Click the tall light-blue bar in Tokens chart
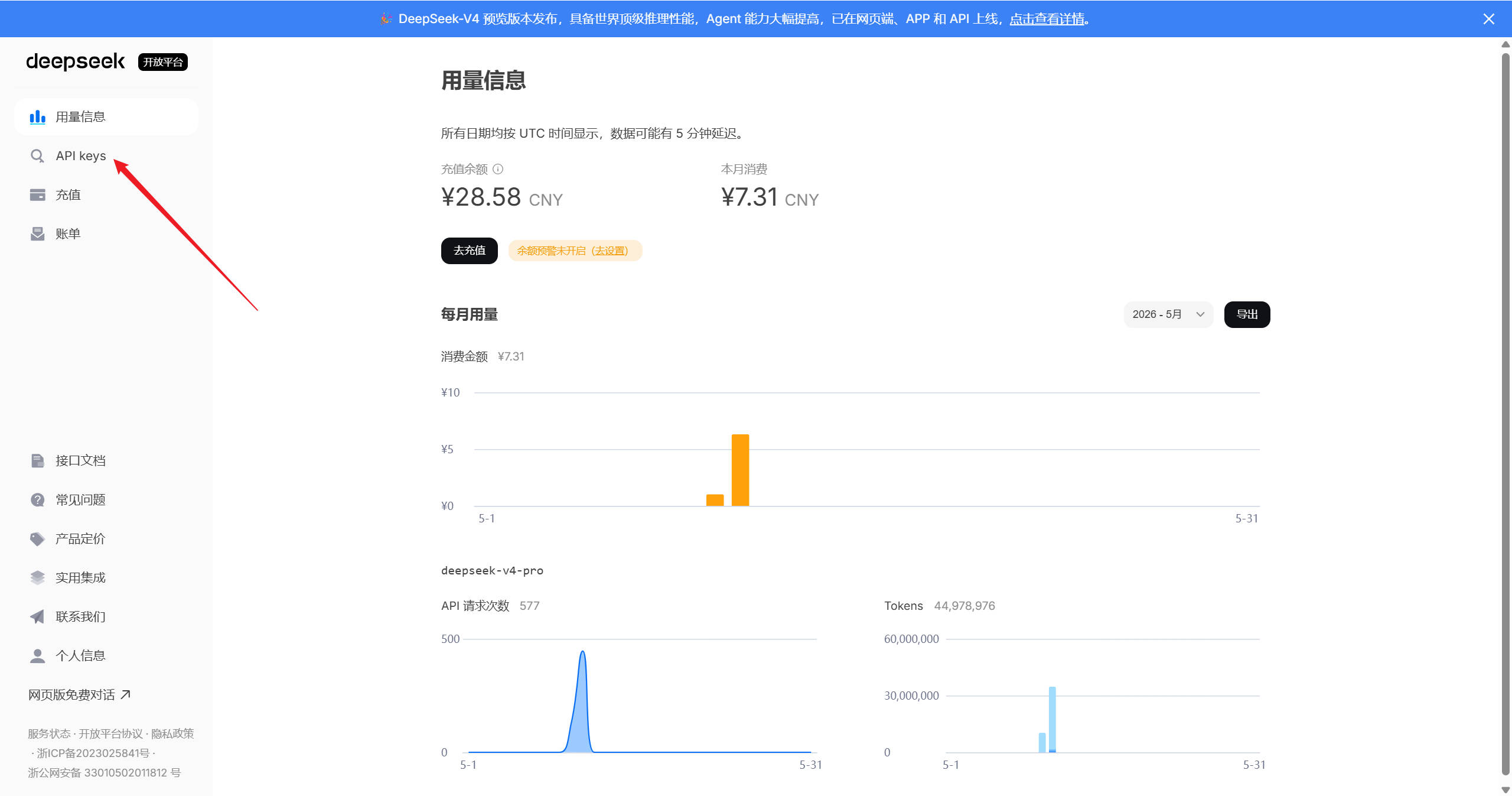 (x=1052, y=719)
